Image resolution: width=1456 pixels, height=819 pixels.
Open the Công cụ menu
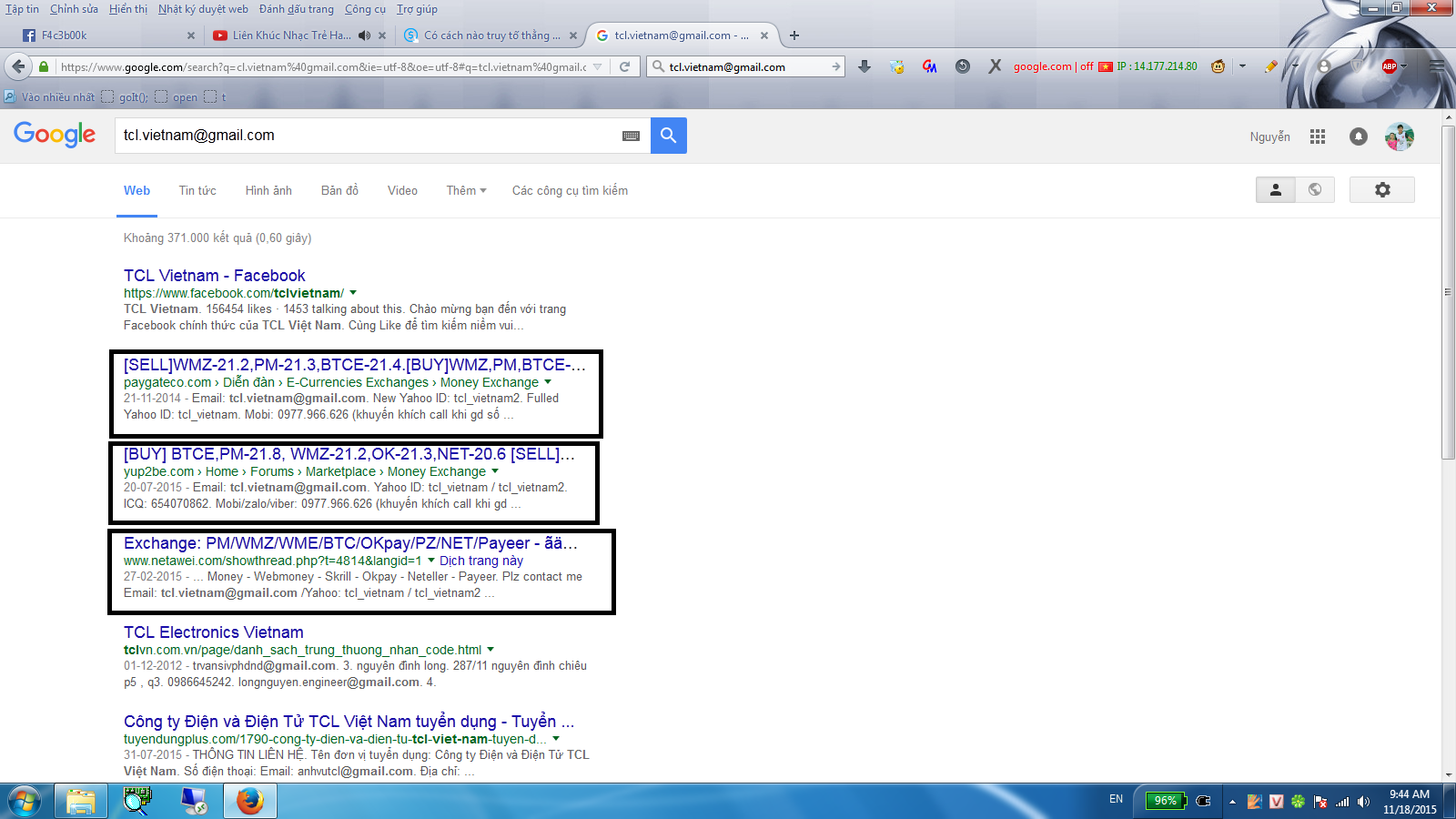tap(365, 9)
